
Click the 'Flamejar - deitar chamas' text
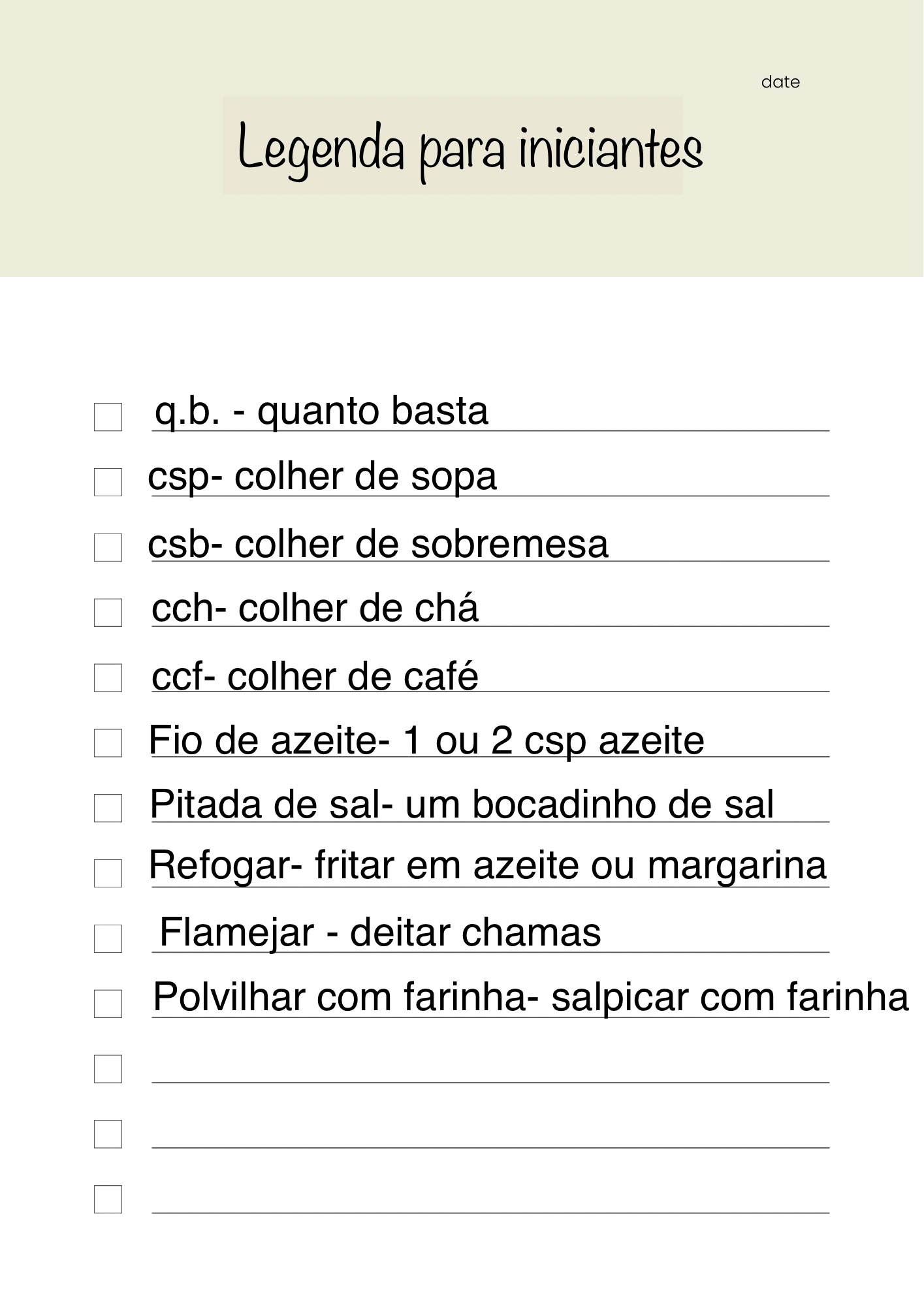(x=380, y=932)
